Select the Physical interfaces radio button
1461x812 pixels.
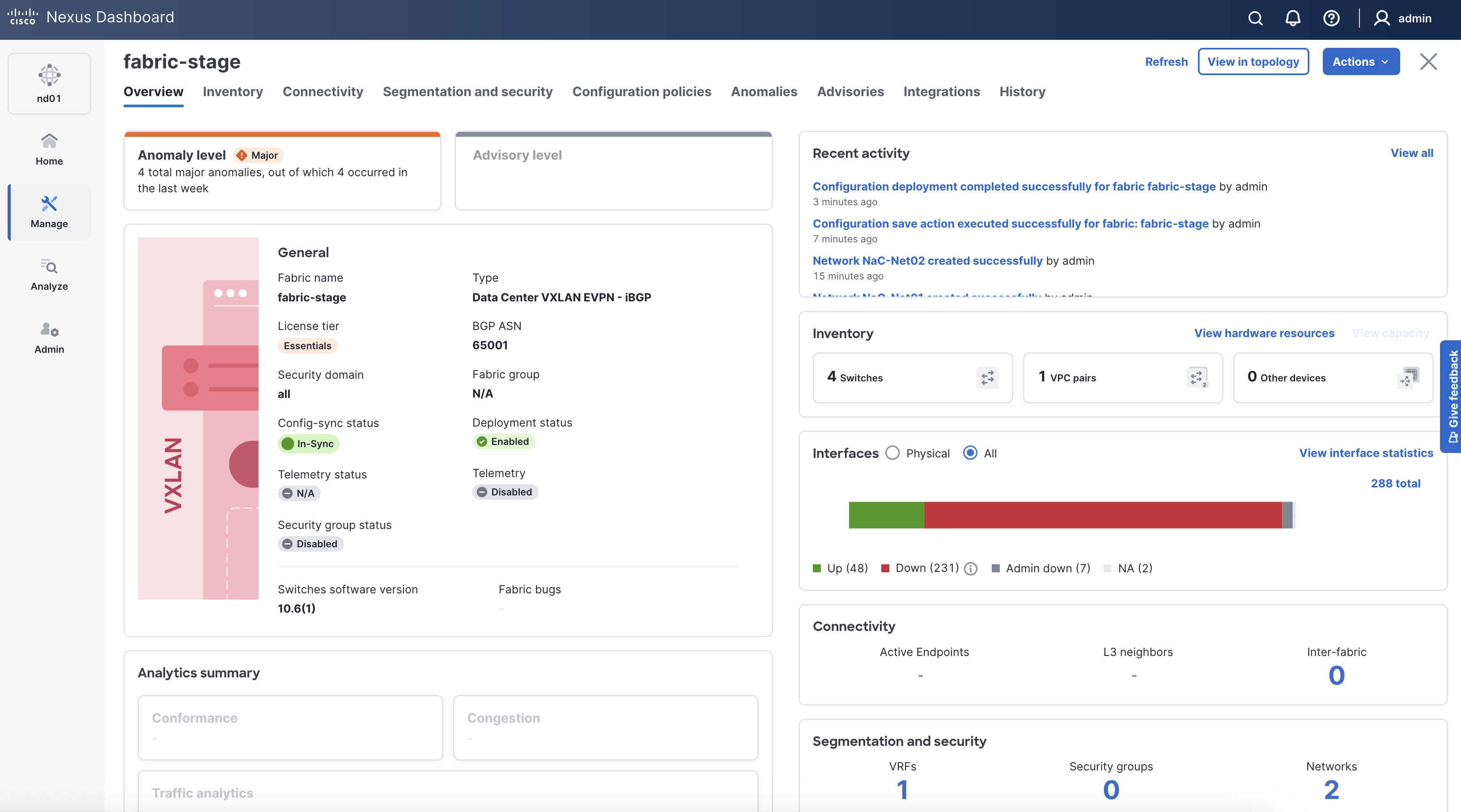click(893, 453)
